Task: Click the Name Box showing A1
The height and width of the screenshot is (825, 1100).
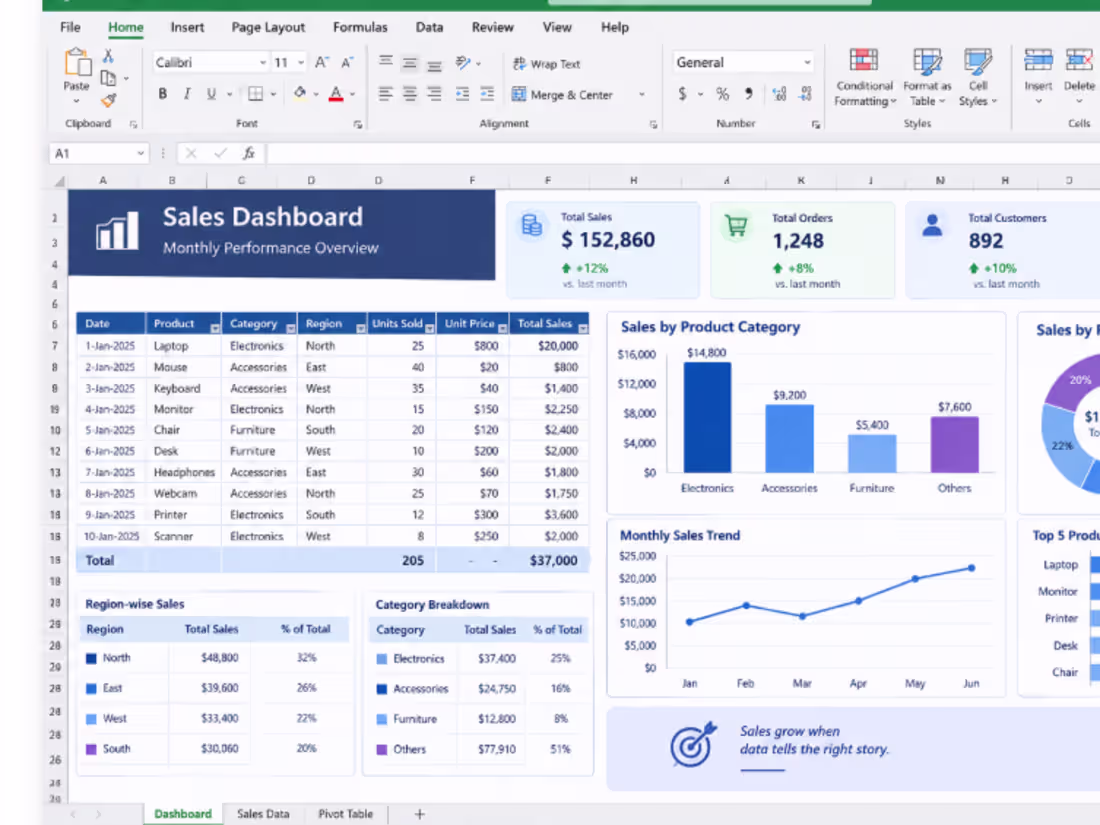Action: (x=98, y=154)
